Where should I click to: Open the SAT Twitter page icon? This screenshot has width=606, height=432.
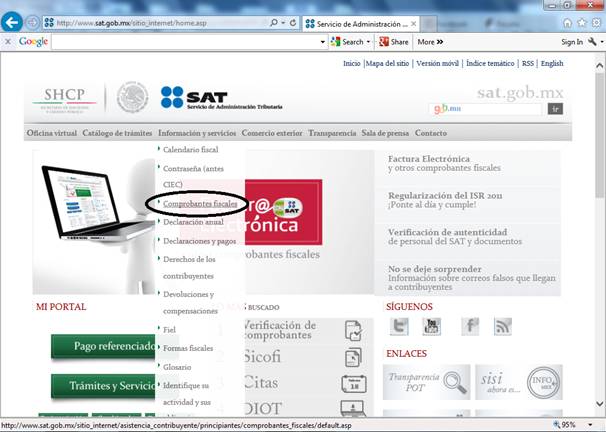click(x=400, y=326)
